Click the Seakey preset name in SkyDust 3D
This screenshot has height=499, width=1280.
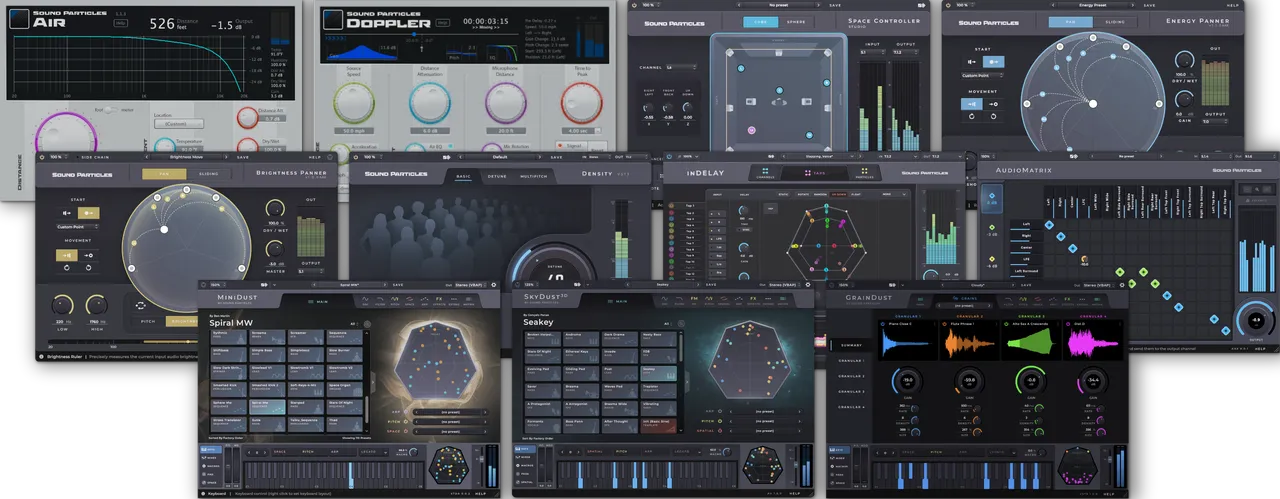[x=540, y=322]
